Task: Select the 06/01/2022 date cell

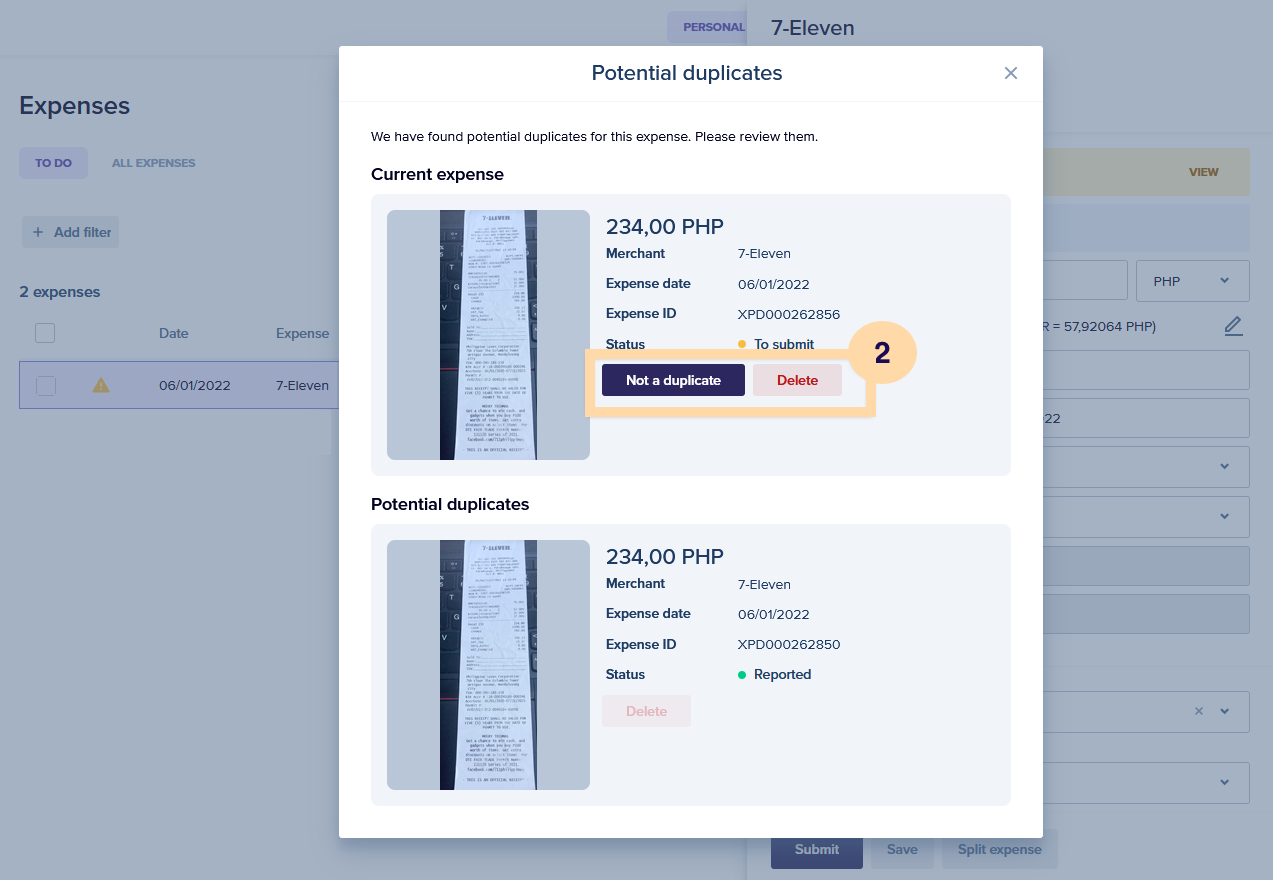Action: point(195,385)
